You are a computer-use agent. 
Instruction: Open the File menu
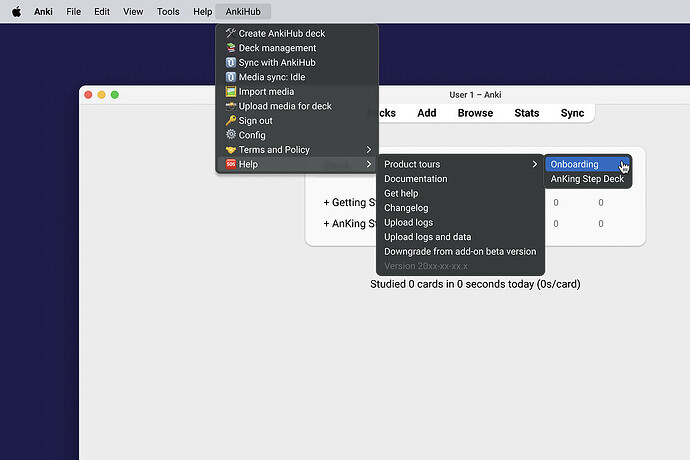point(73,11)
